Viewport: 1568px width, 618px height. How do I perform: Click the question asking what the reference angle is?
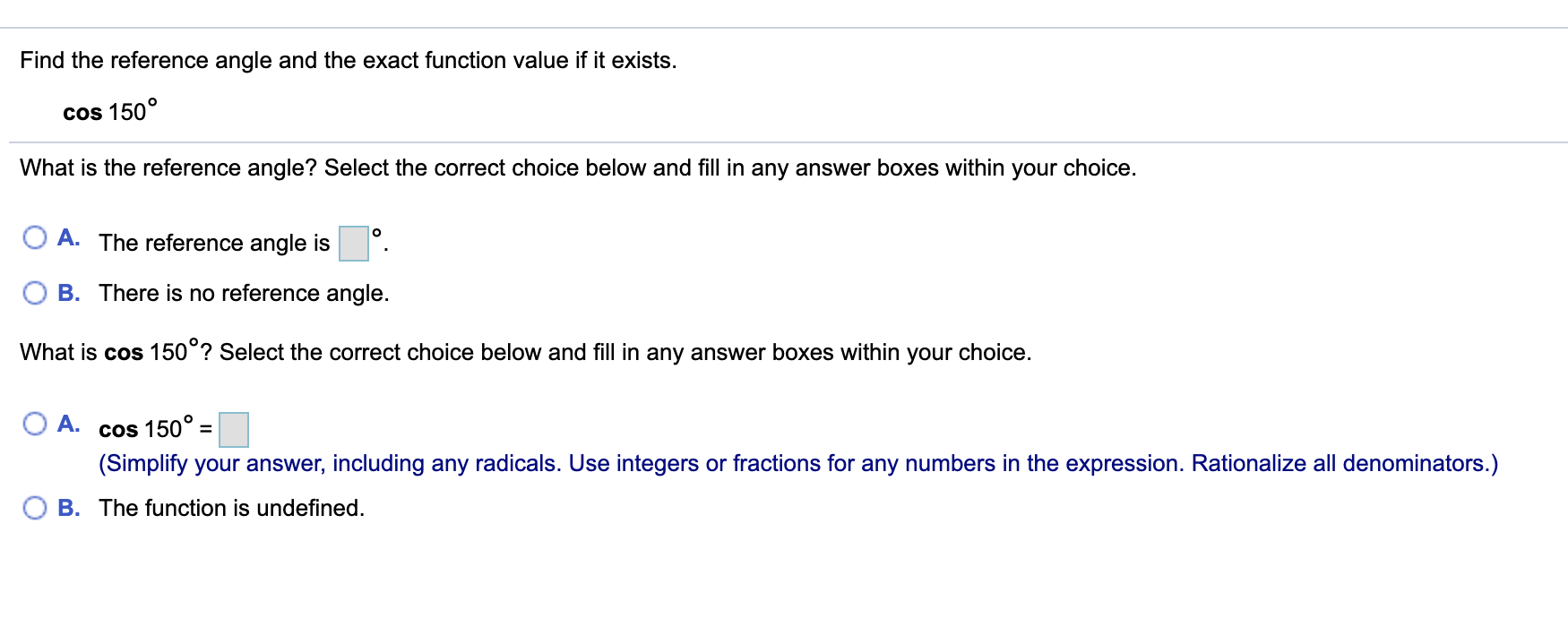tap(576, 167)
